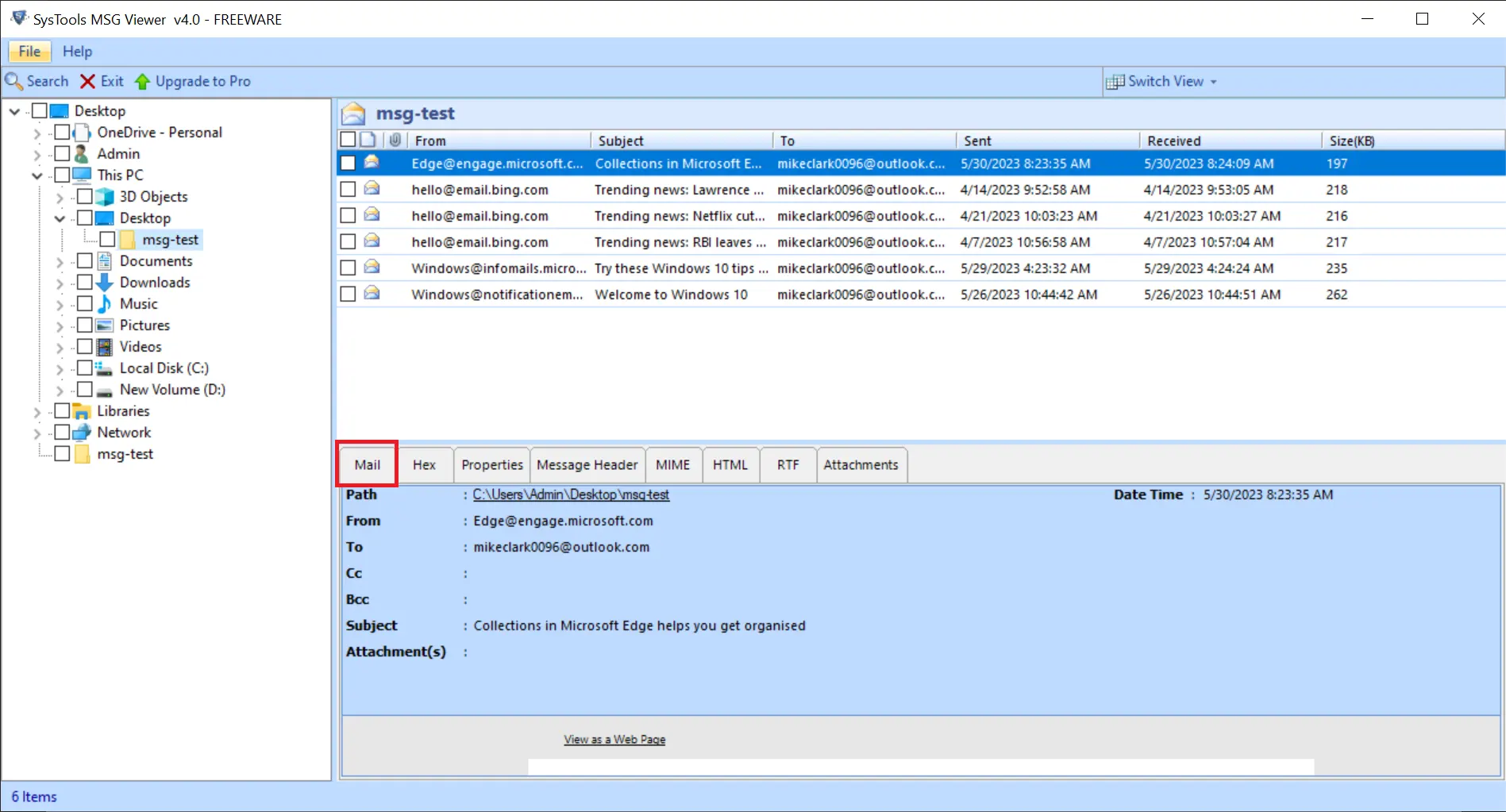Click the attachment paperclip column header icon
The height and width of the screenshot is (812, 1506).
point(395,140)
